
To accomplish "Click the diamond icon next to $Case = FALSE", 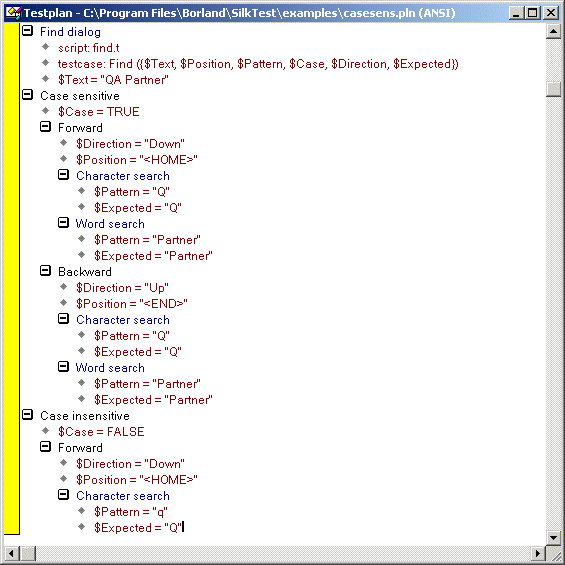I will pos(45,431).
